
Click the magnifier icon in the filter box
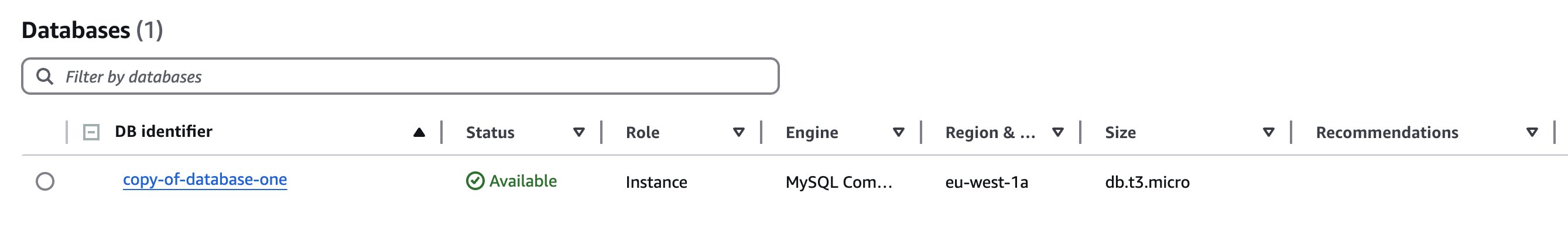[x=44, y=77]
